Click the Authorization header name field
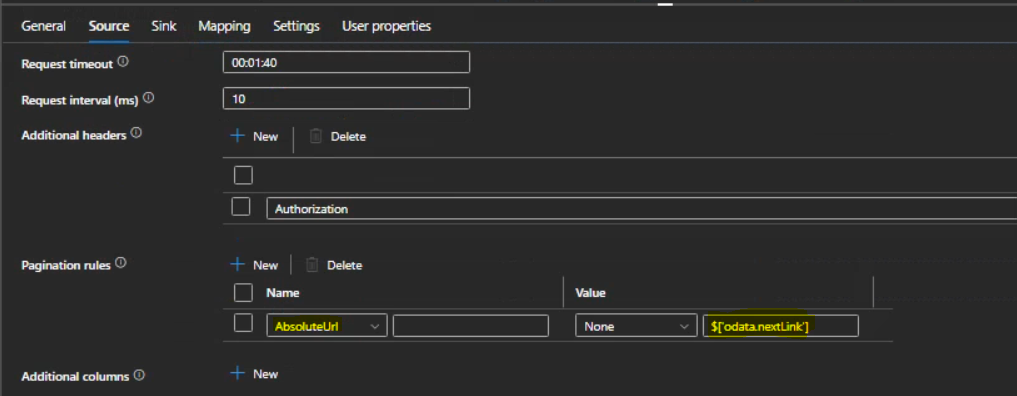The image size is (1017, 396). (641, 209)
